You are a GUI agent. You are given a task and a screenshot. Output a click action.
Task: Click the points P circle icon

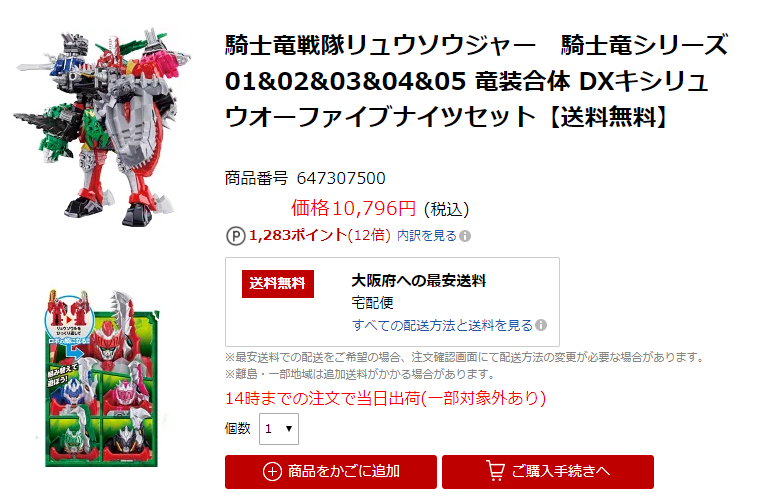(x=235, y=236)
